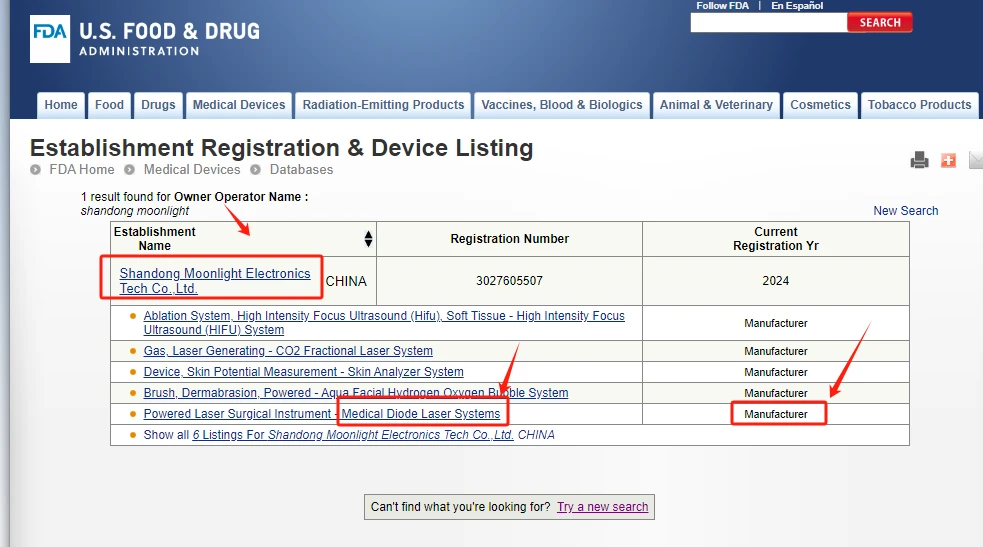This screenshot has height=547, width=983.
Task: Open Skin Analyzer System listing
Action: [x=303, y=372]
